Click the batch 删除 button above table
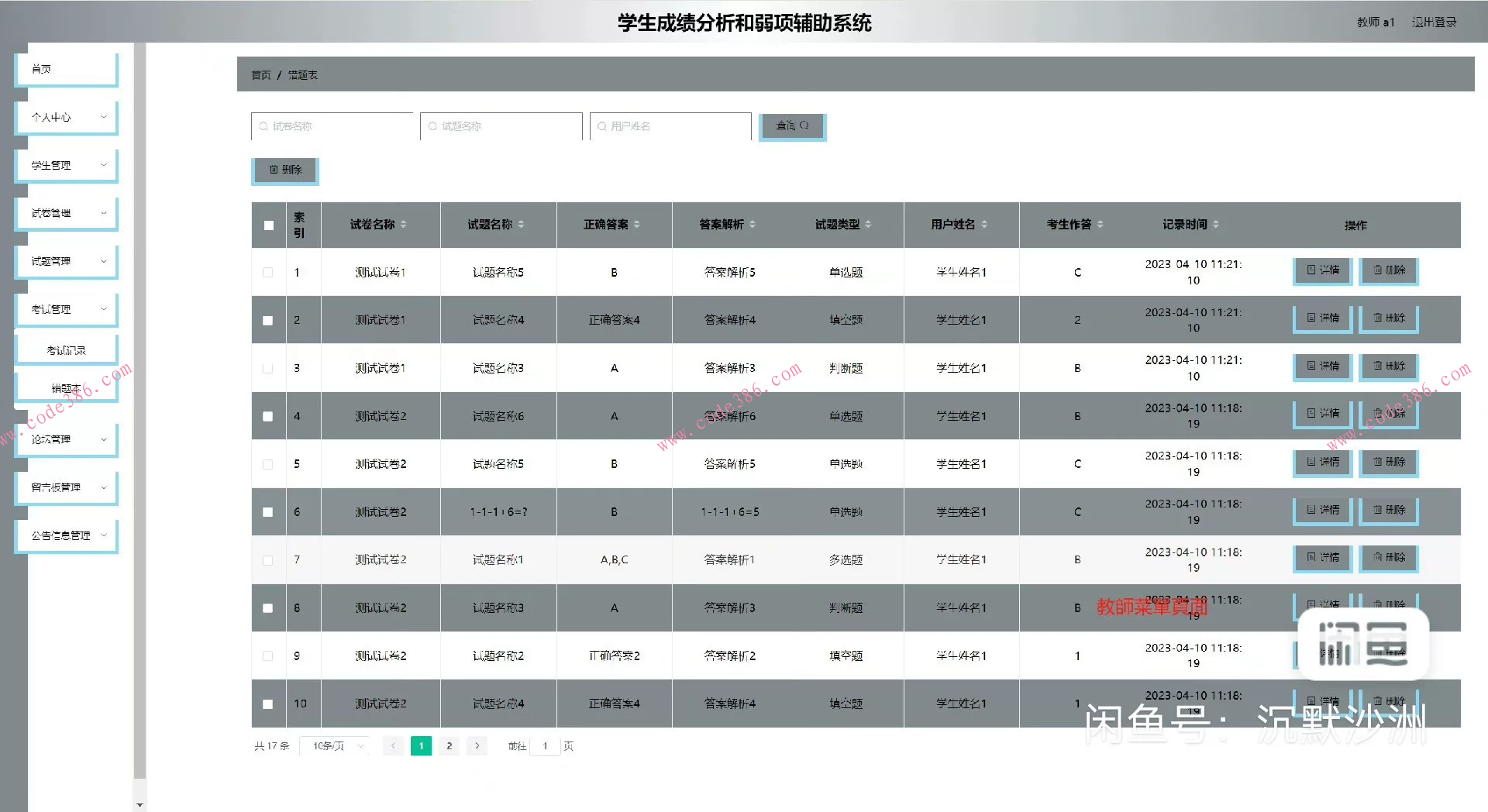The height and width of the screenshot is (812, 1488). pos(285,170)
